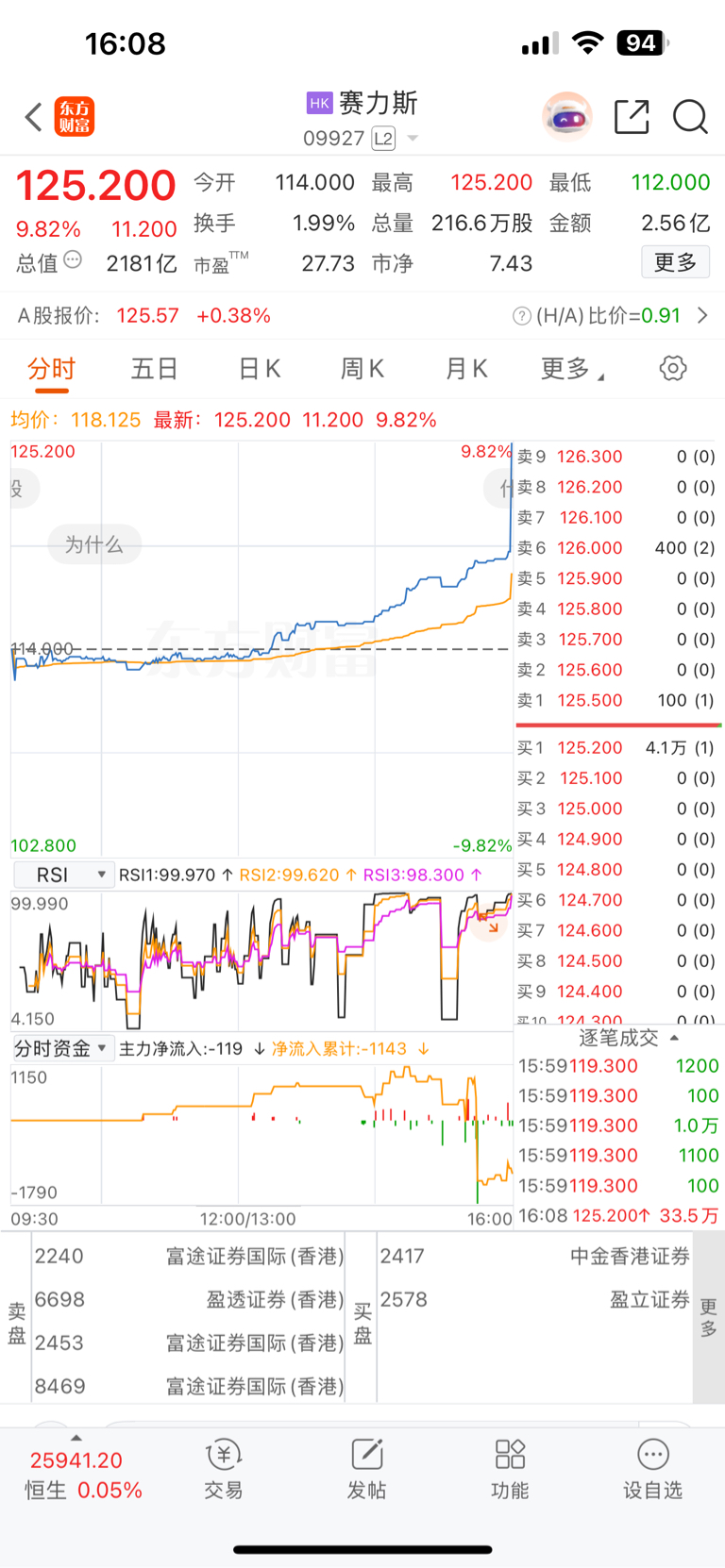Select the 买5 124.800 order row
725x1568 pixels.
click(x=617, y=869)
